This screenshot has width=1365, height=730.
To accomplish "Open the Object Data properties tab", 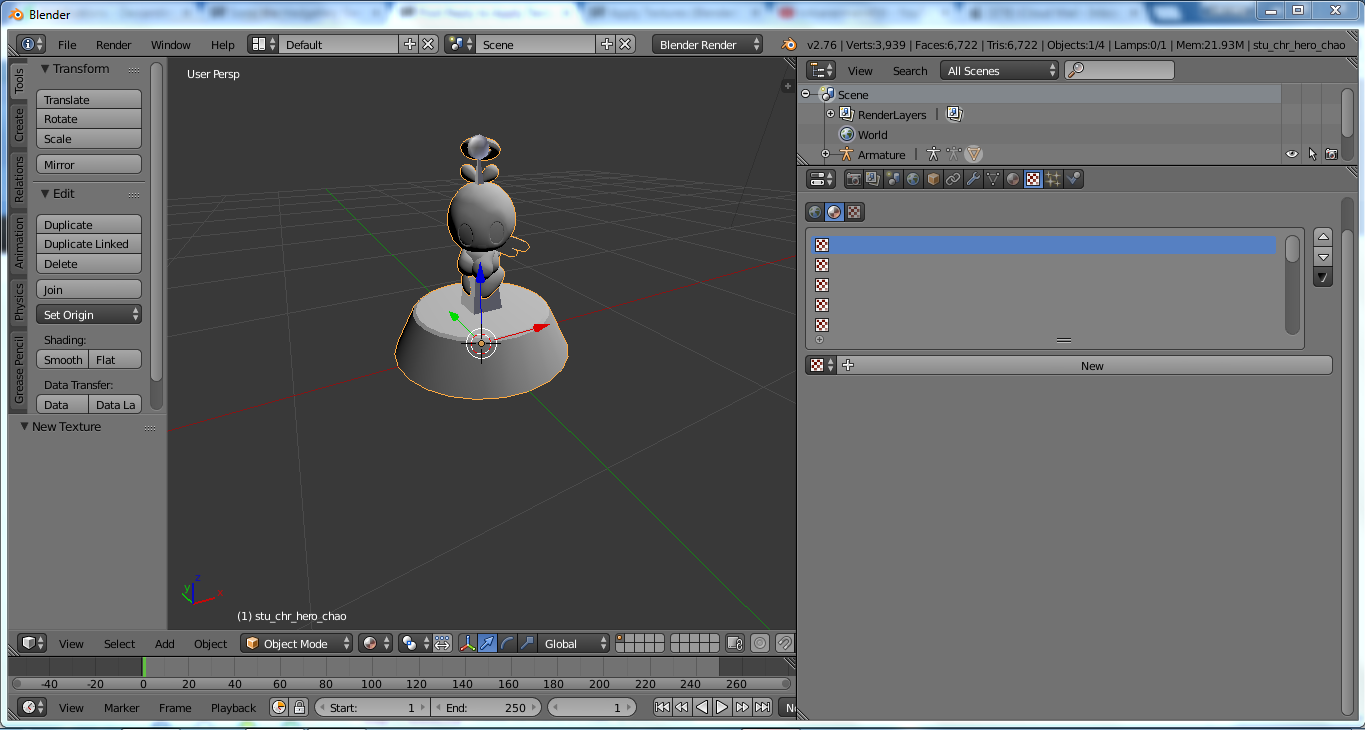I will [x=993, y=179].
